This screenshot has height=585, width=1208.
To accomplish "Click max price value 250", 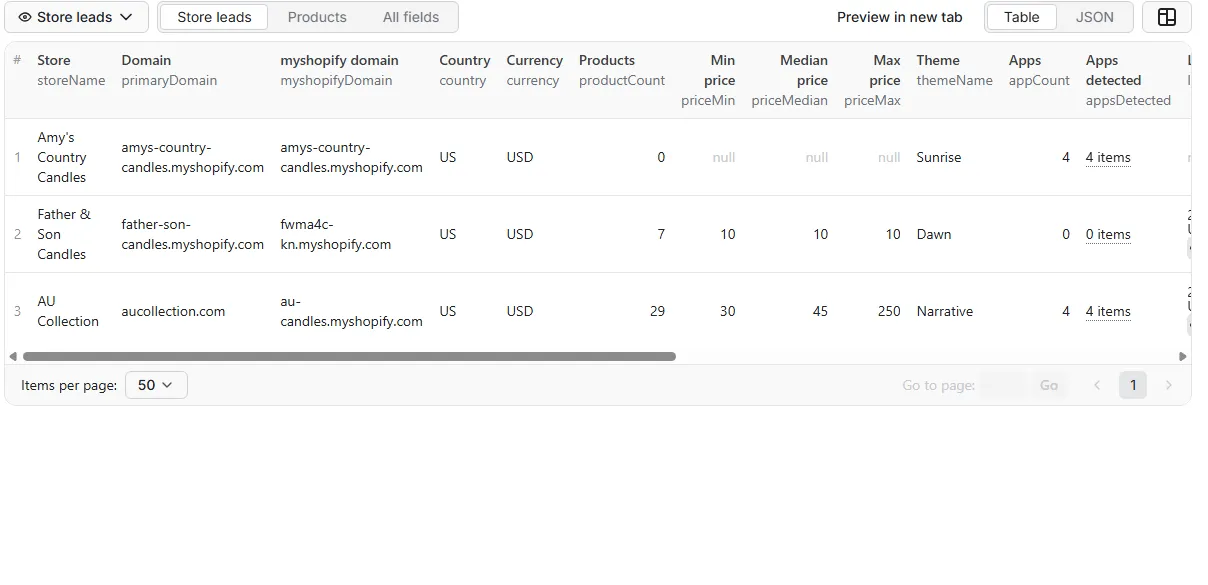I will [889, 311].
